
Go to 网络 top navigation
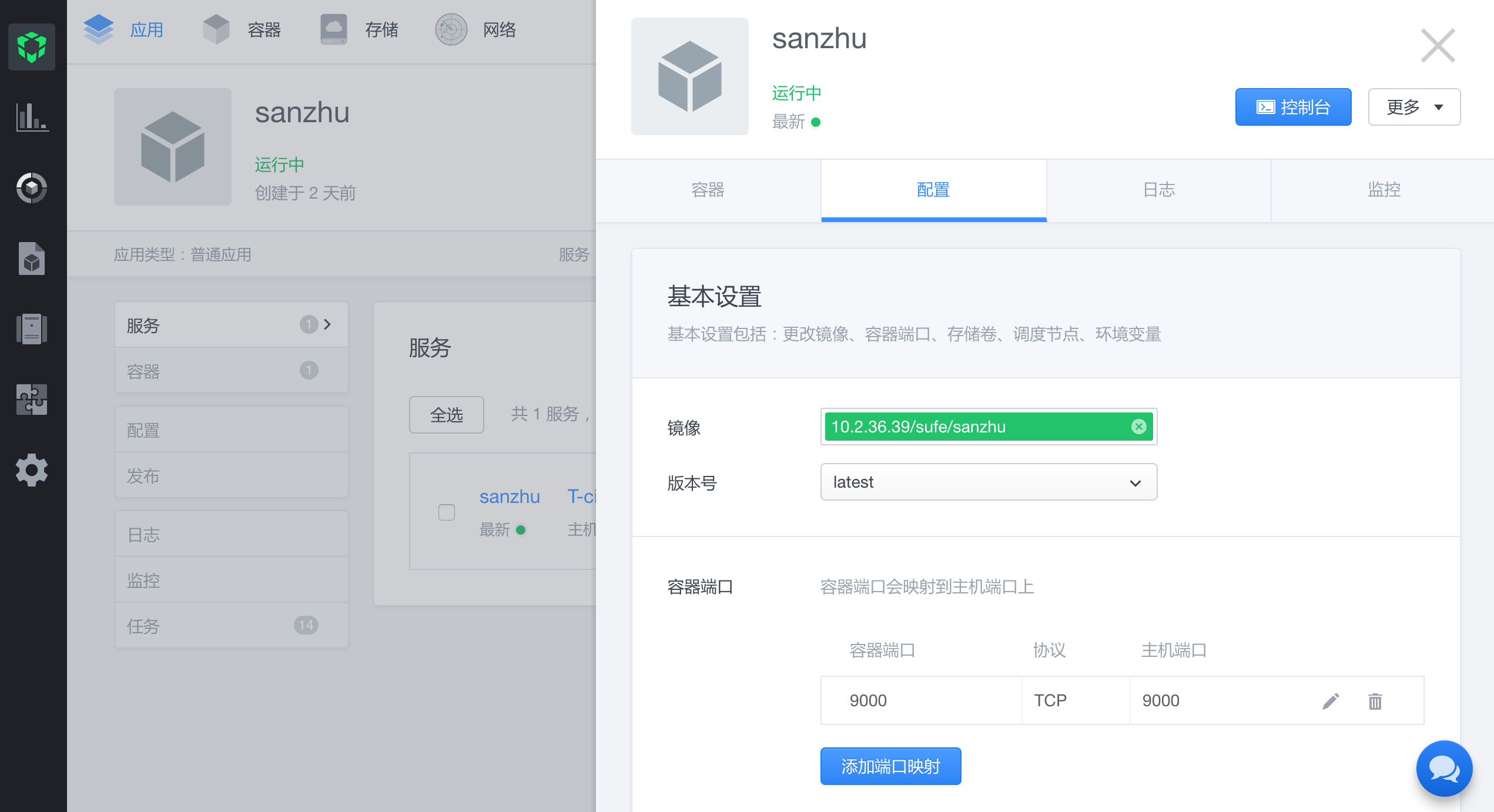(x=500, y=29)
